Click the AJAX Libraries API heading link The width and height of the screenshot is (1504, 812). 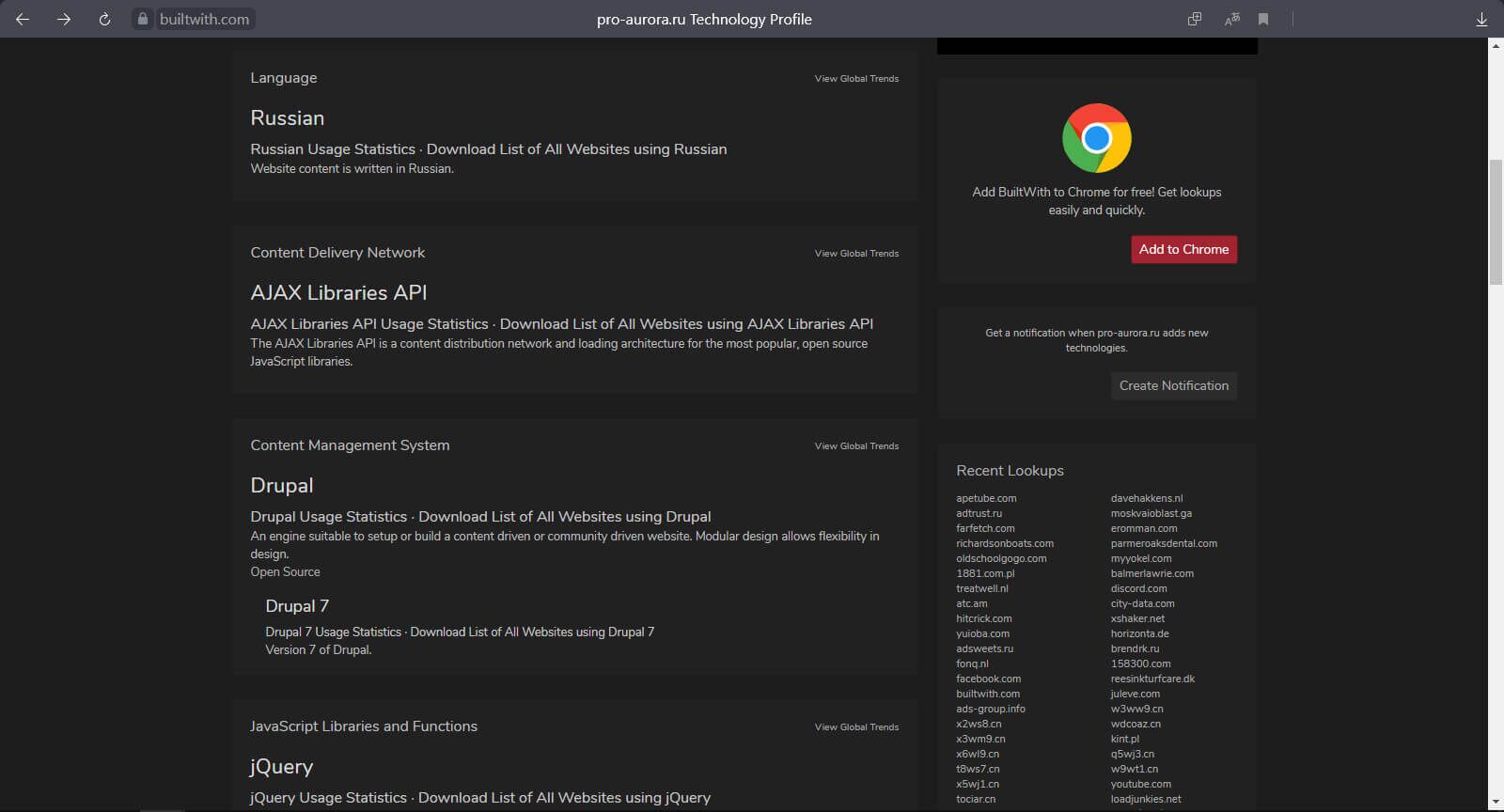[338, 293]
